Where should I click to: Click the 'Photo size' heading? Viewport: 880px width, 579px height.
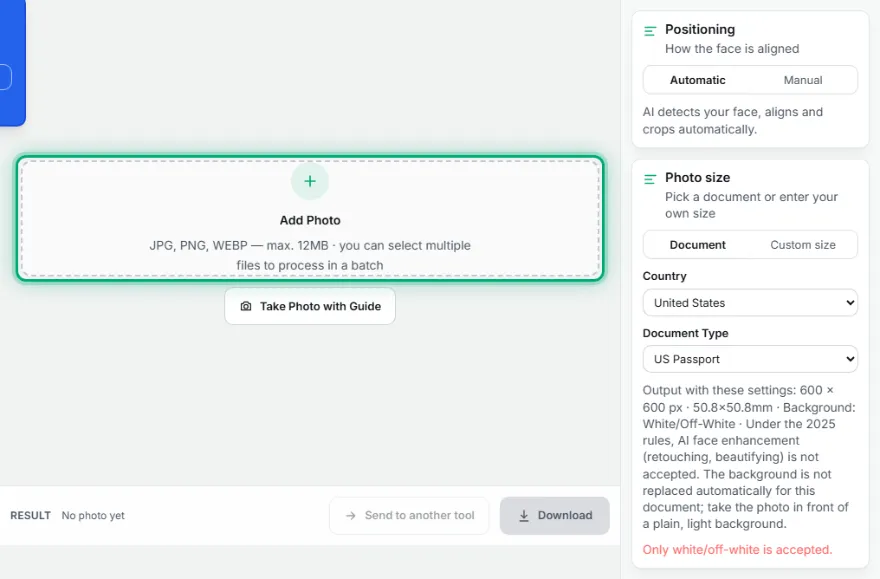[698, 178]
